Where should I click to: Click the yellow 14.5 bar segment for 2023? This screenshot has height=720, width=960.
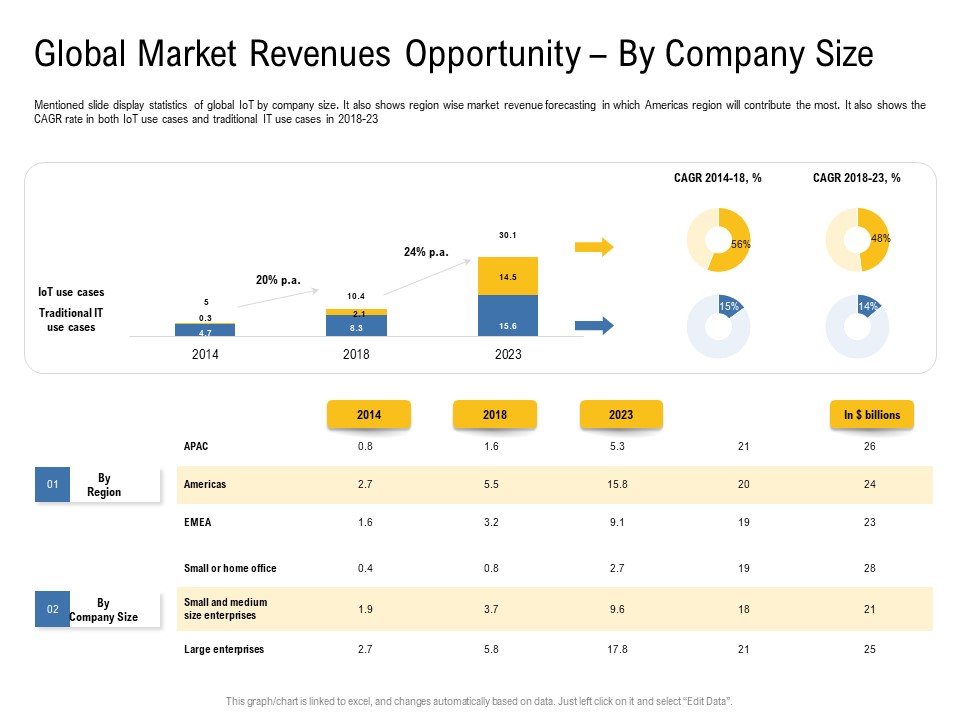tap(508, 276)
